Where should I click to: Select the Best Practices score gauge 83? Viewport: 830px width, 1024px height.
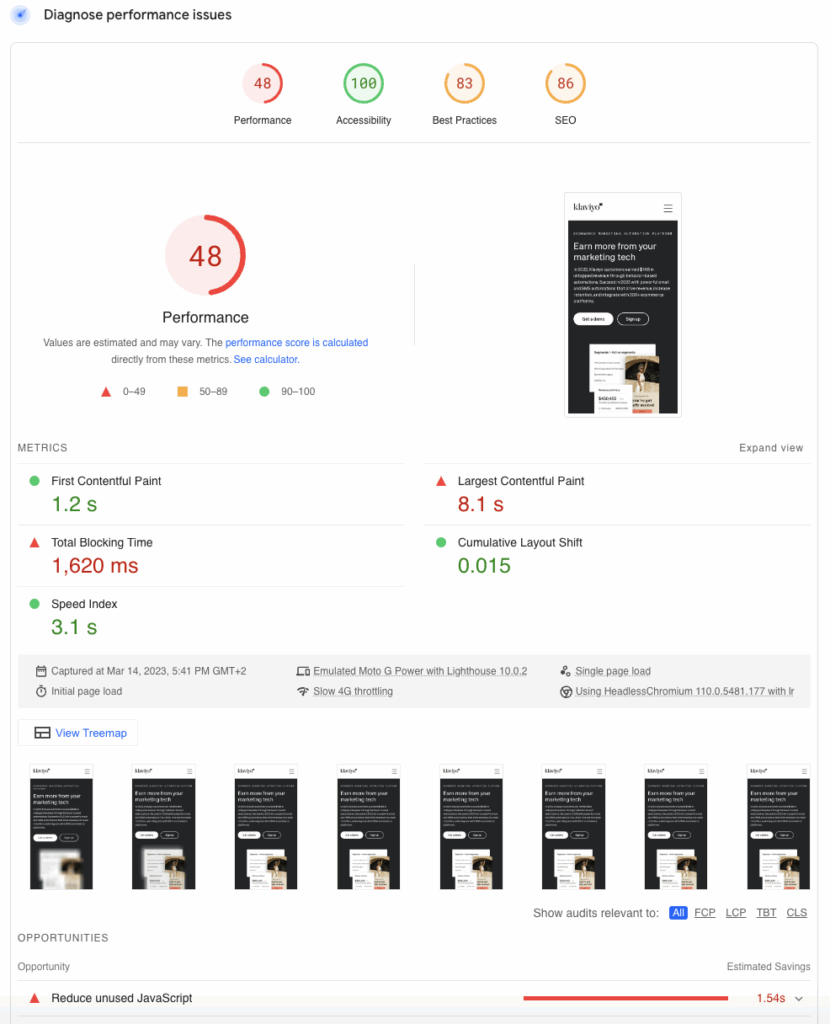[x=464, y=84]
